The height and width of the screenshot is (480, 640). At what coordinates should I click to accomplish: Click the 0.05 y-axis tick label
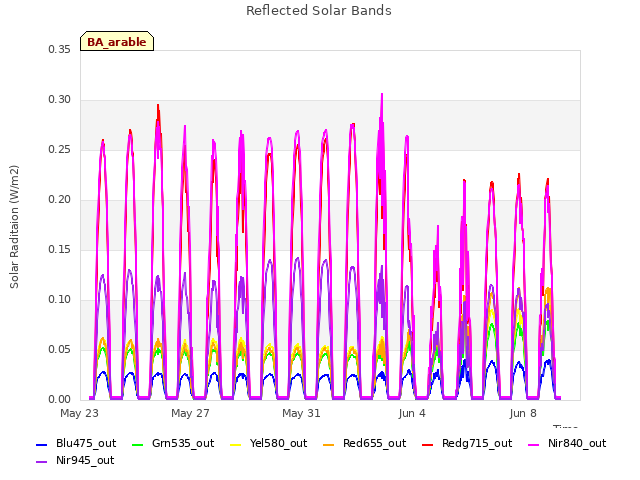(60, 349)
